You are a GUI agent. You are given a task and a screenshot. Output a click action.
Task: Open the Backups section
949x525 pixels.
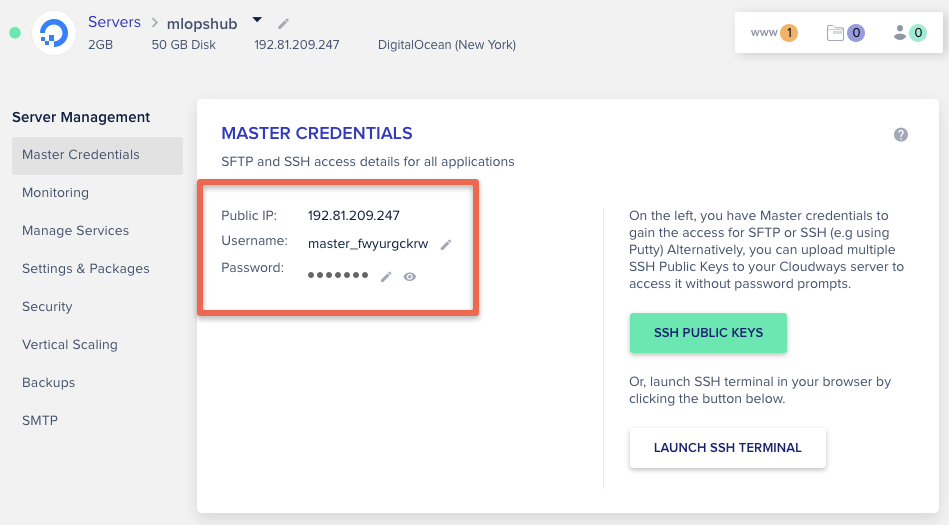(48, 383)
